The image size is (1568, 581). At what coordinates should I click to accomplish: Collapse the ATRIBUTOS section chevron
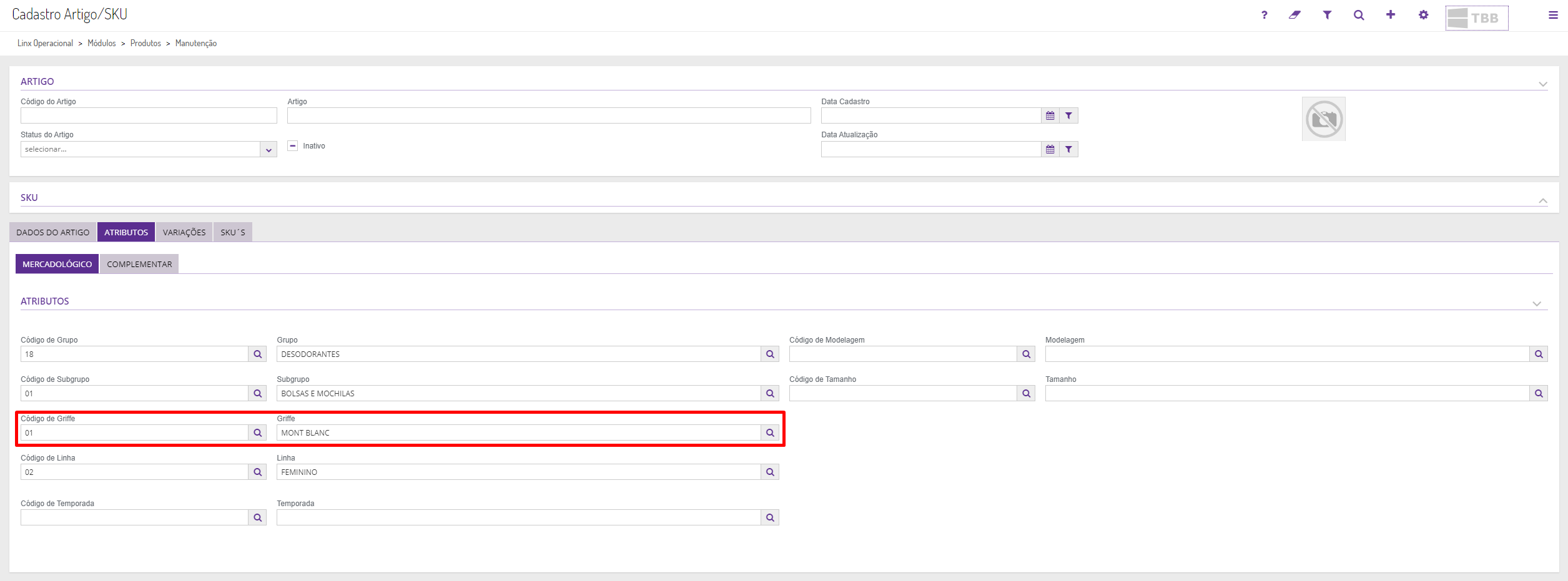[x=1537, y=304]
